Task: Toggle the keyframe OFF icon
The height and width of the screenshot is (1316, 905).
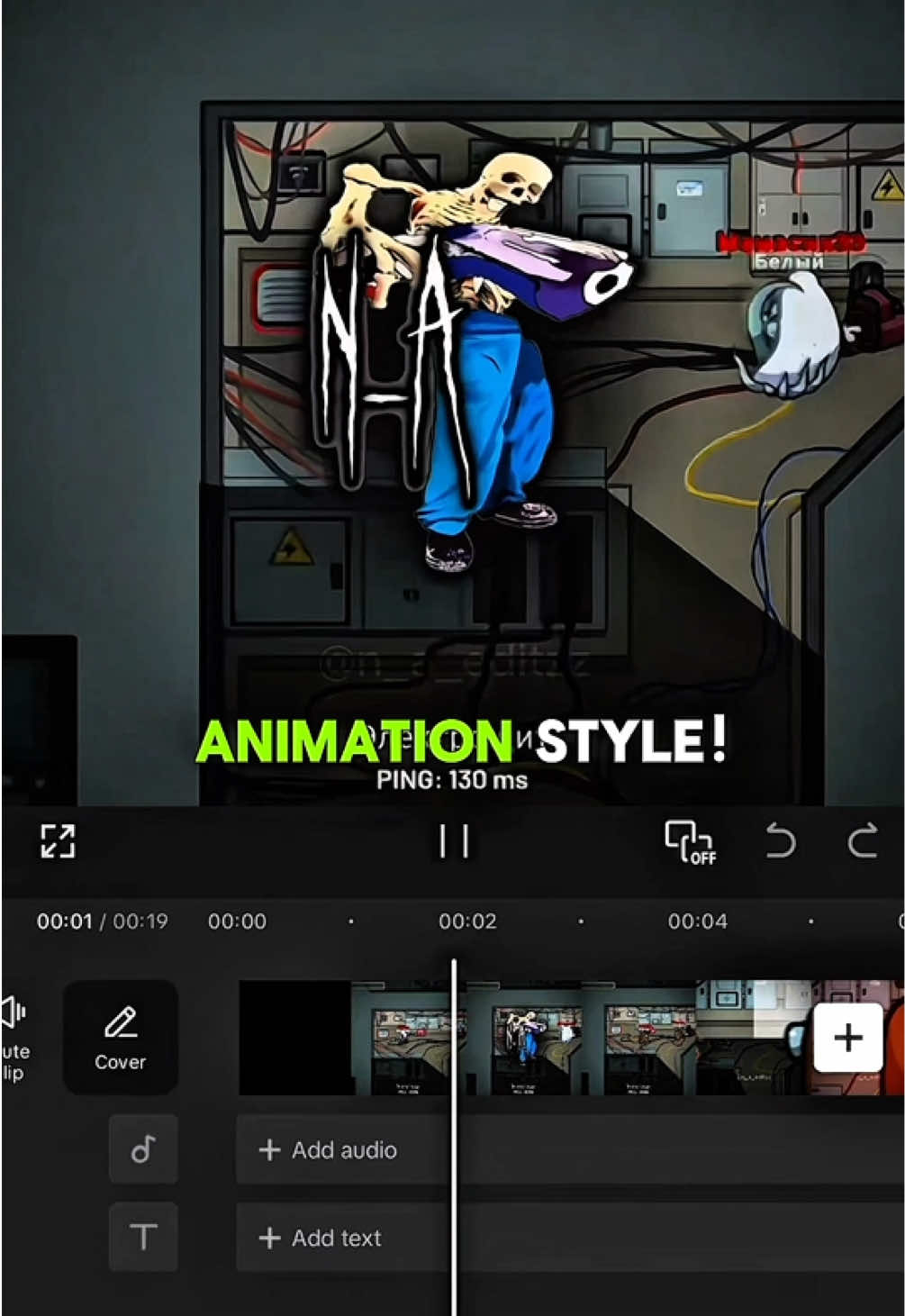Action: 690,842
